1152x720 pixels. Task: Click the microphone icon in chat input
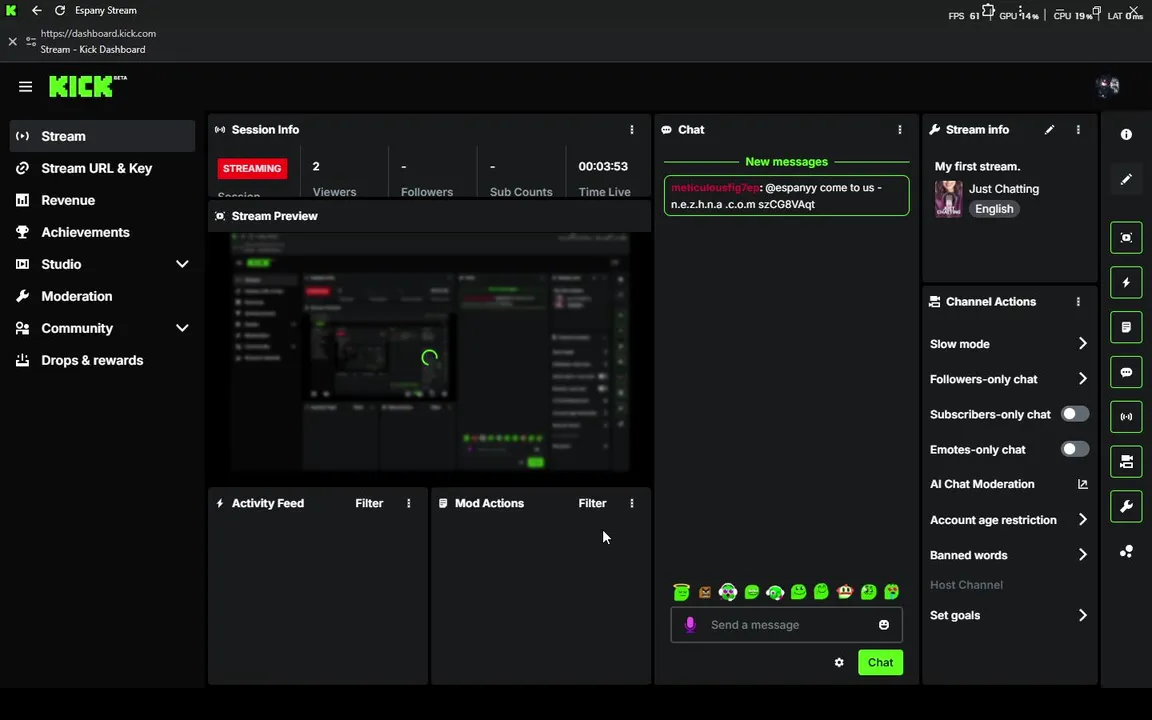(690, 624)
